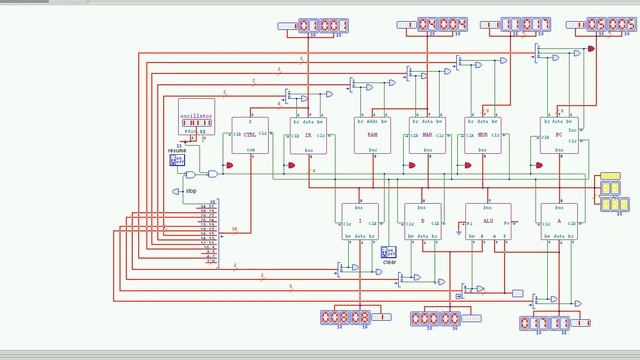Select the second AND gate driving the clock line

[x=213, y=174]
